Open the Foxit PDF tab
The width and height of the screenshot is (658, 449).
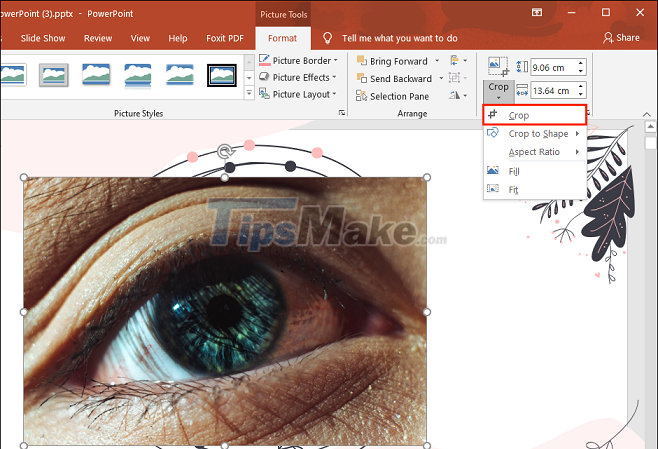225,38
